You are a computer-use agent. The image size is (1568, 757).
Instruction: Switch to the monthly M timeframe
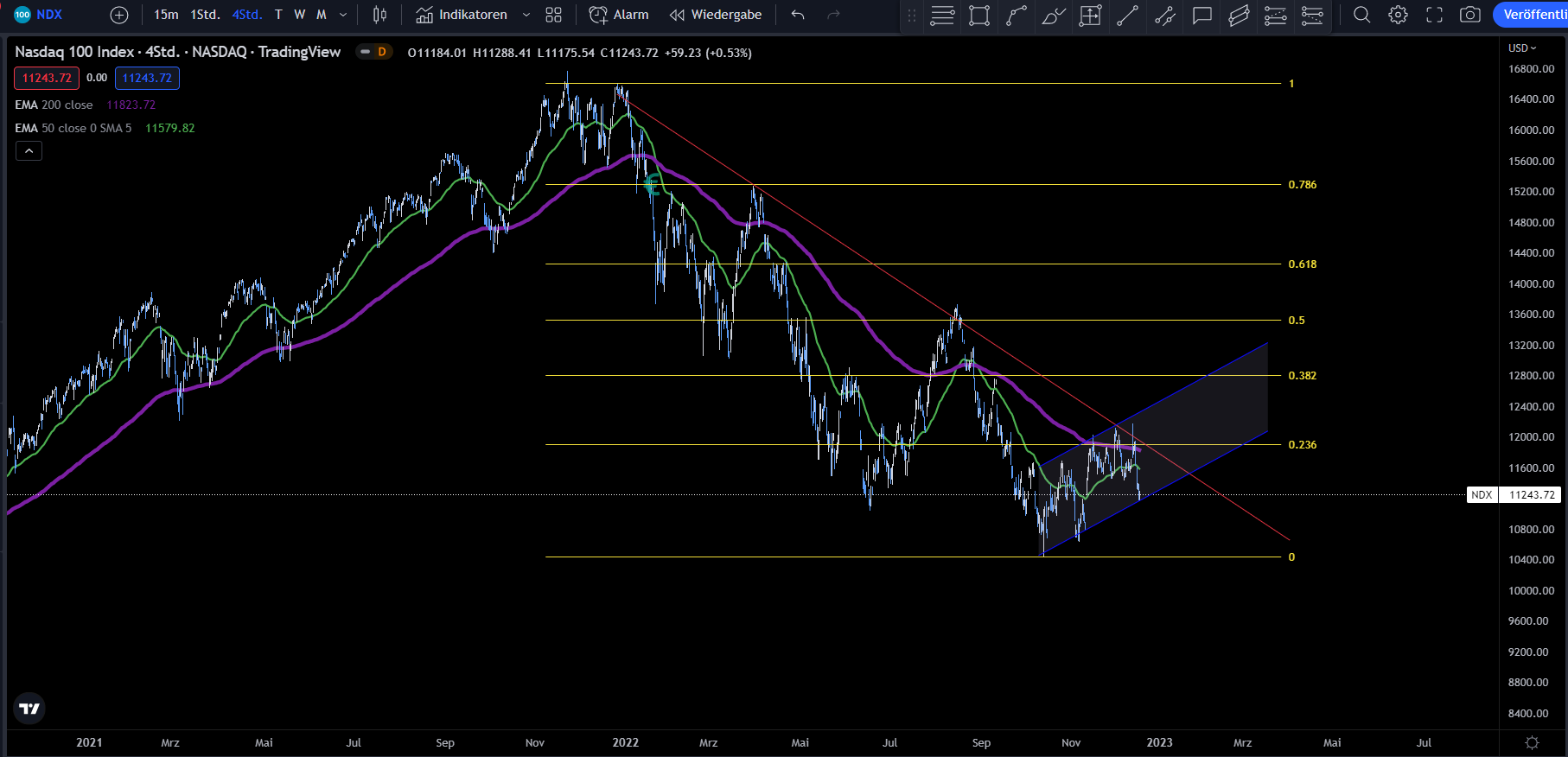[x=322, y=15]
